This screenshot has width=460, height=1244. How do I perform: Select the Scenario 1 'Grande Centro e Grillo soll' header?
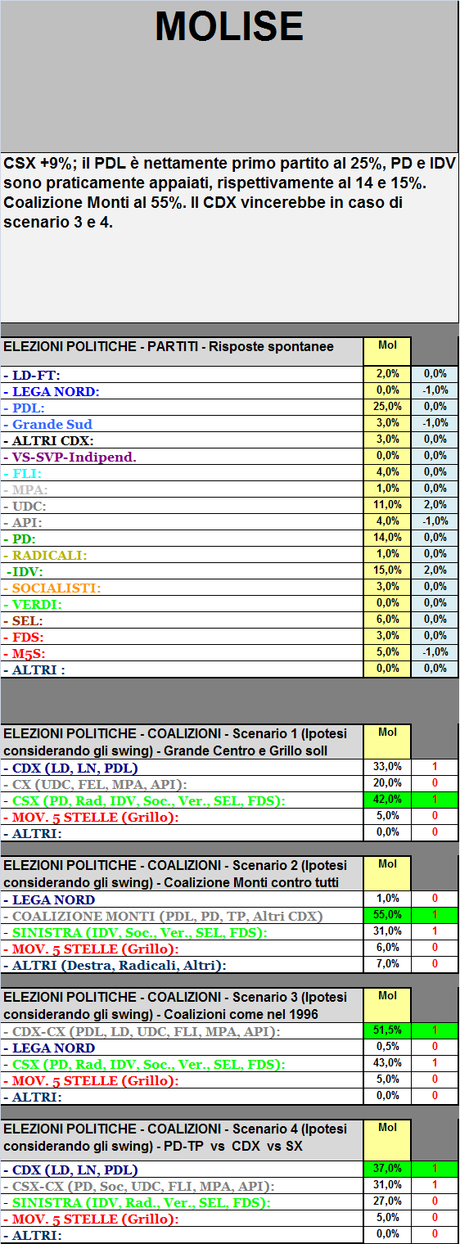[181, 741]
